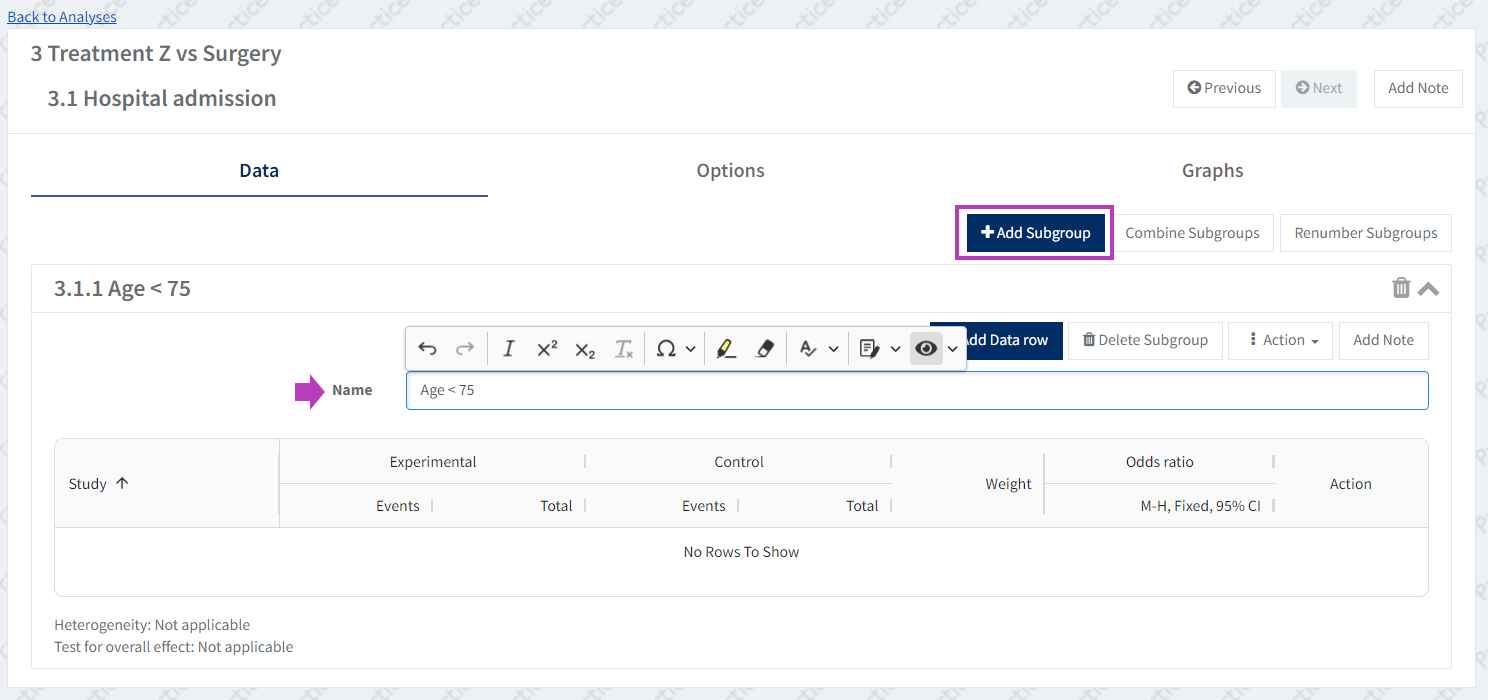Switch to the Options tab
The width and height of the screenshot is (1488, 700).
pyautogui.click(x=730, y=171)
